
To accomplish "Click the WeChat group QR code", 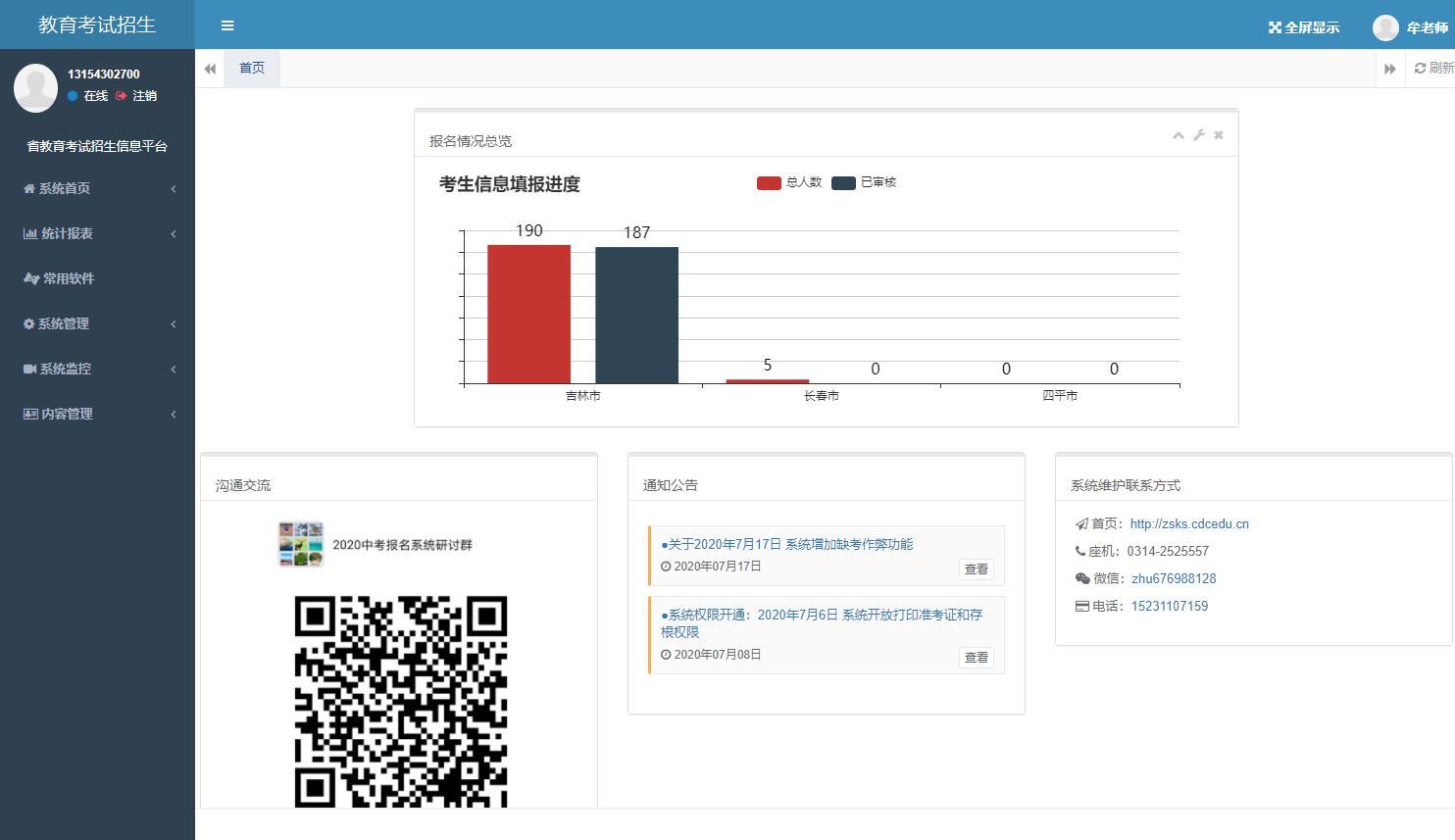I will tap(401, 701).
